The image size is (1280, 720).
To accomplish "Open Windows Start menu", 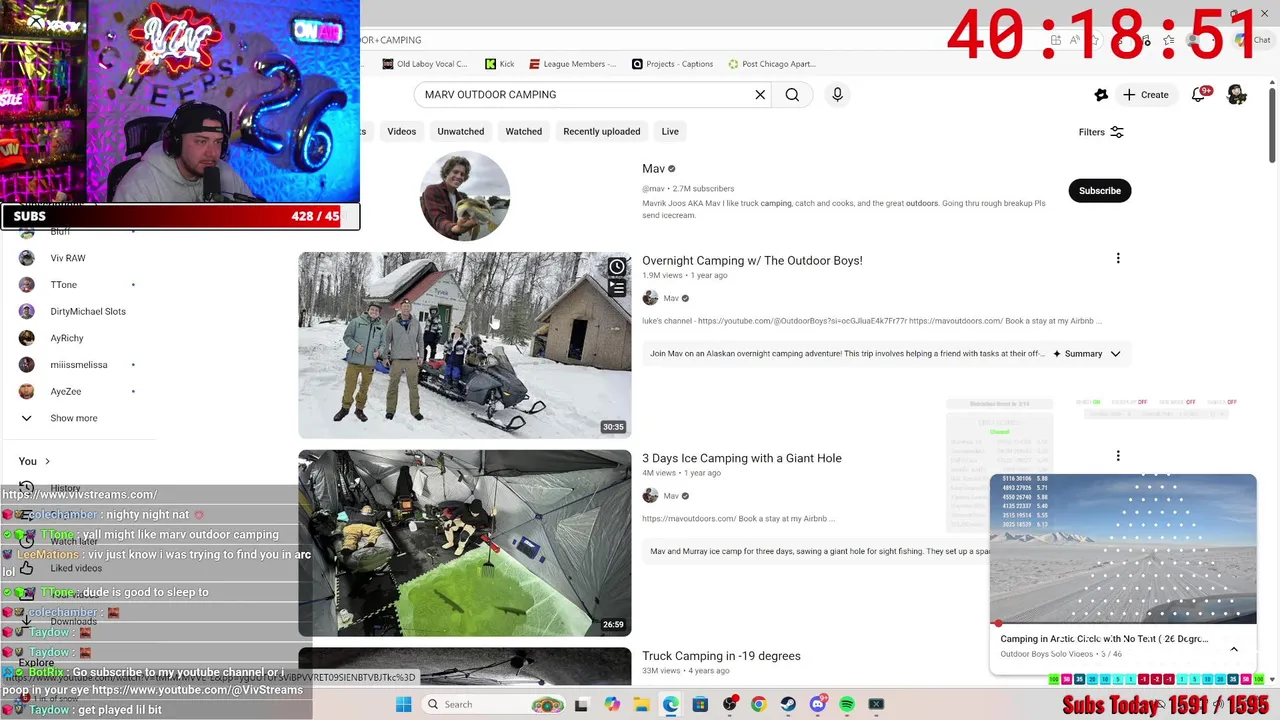I will coord(403,704).
